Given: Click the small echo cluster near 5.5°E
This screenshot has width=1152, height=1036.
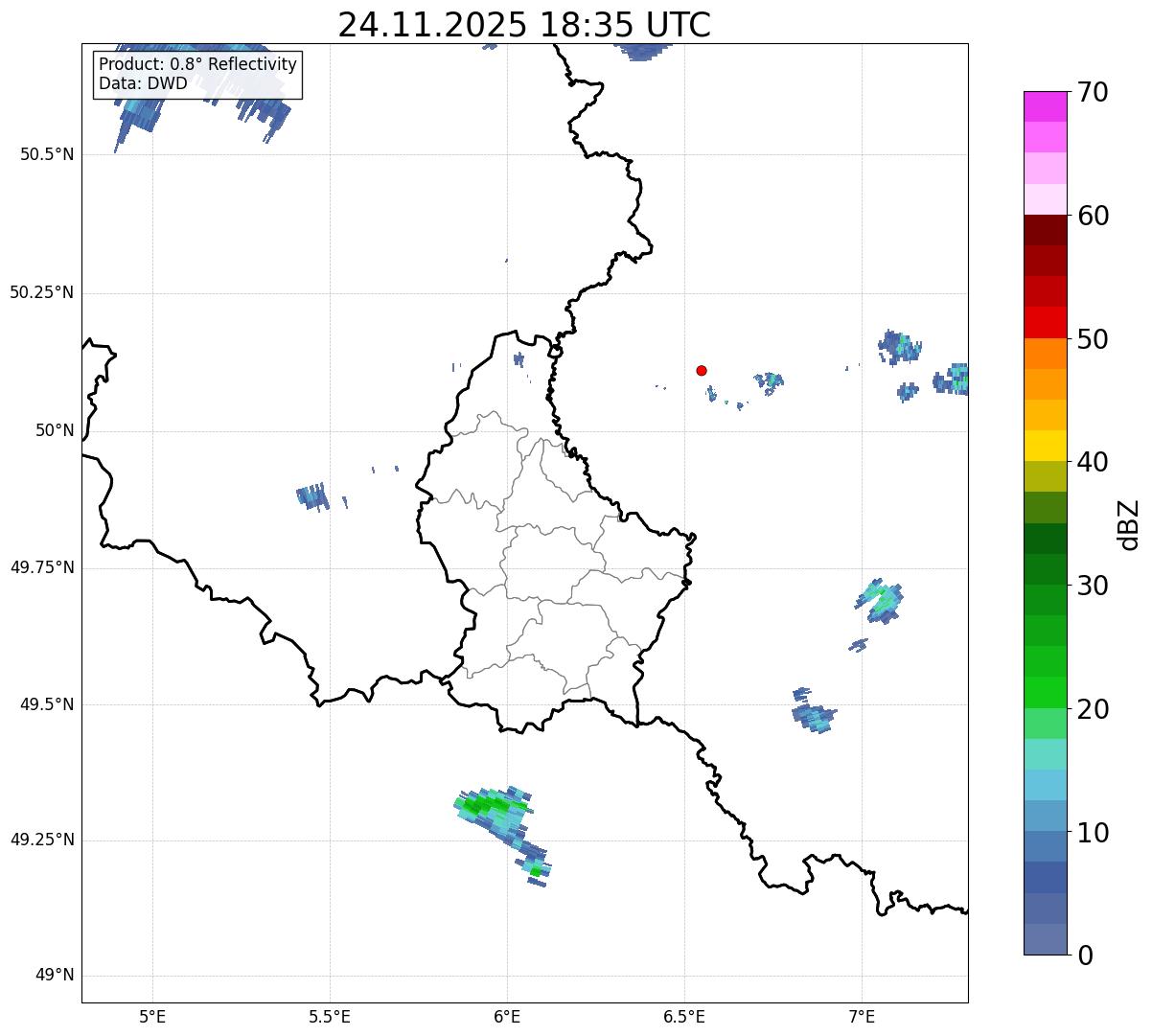Looking at the screenshot, I should click(312, 495).
